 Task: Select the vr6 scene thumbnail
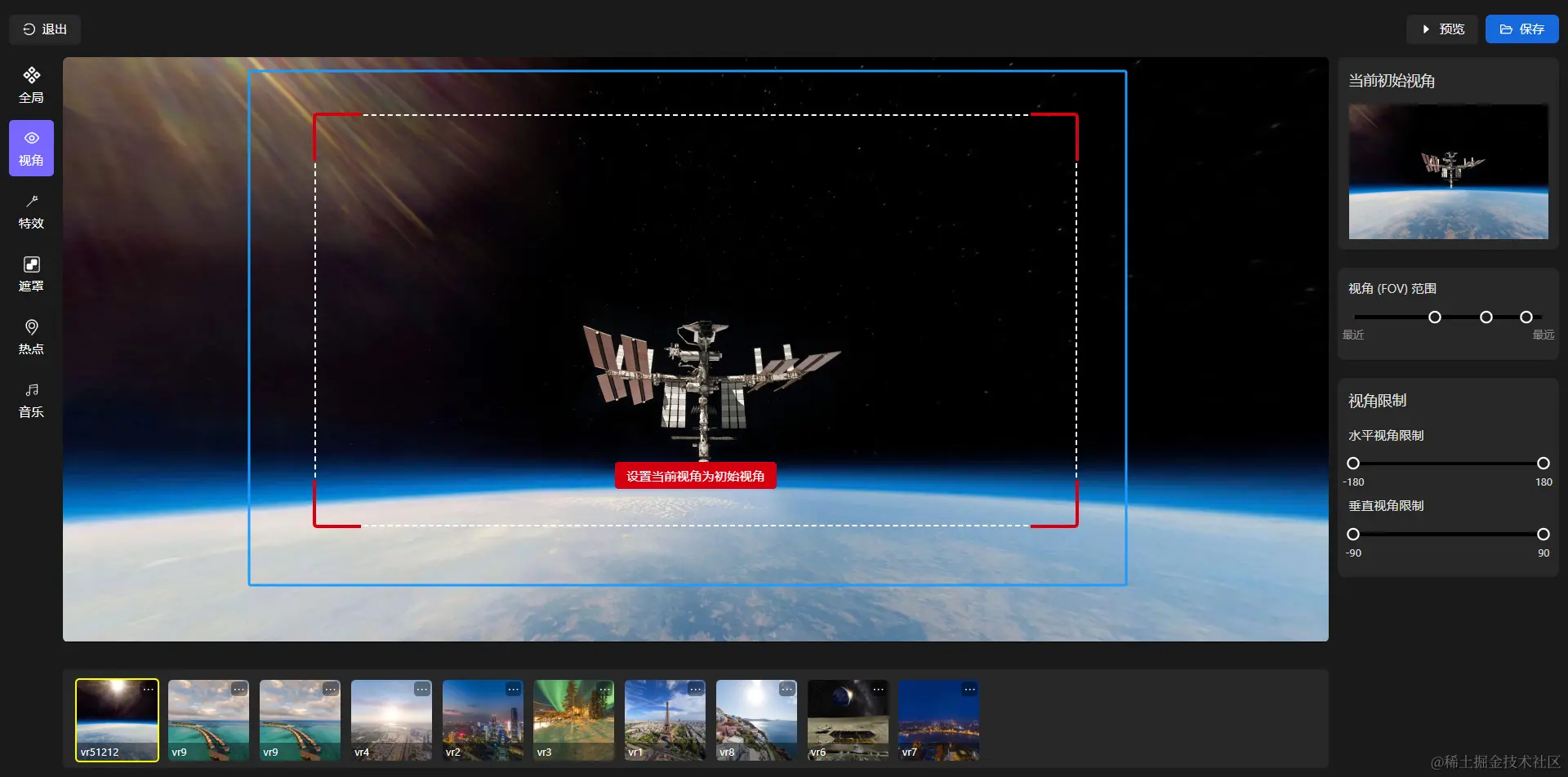(848, 721)
